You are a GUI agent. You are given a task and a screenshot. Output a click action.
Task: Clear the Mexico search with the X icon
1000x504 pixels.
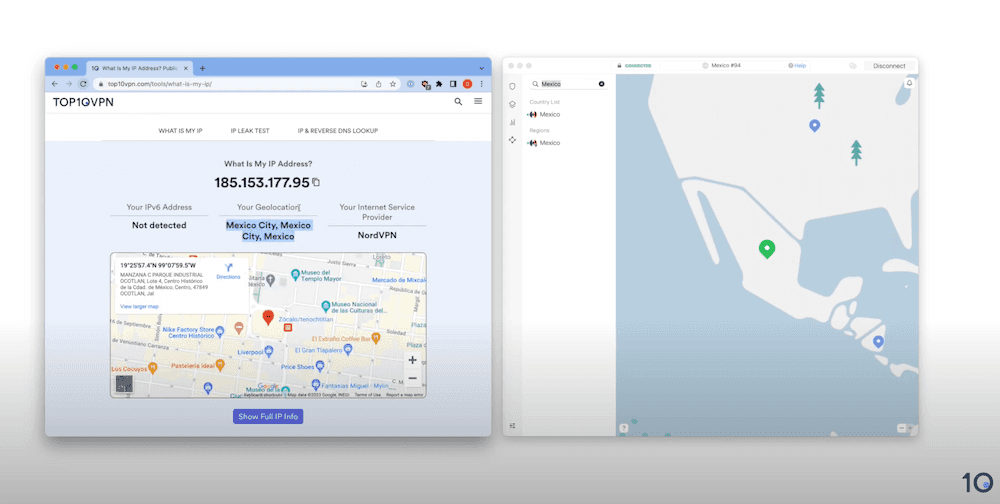coord(601,84)
